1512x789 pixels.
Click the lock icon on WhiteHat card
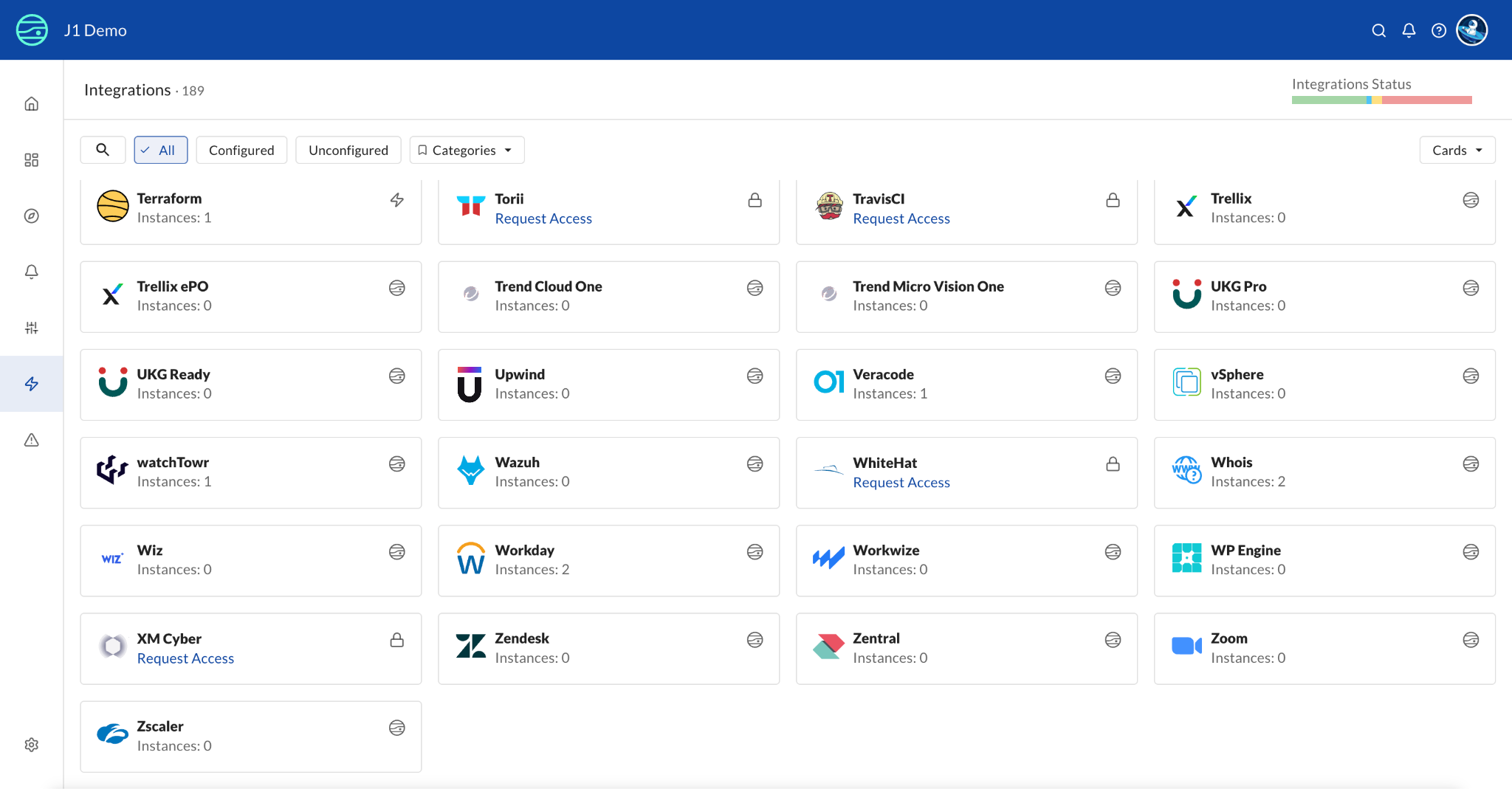(1113, 464)
